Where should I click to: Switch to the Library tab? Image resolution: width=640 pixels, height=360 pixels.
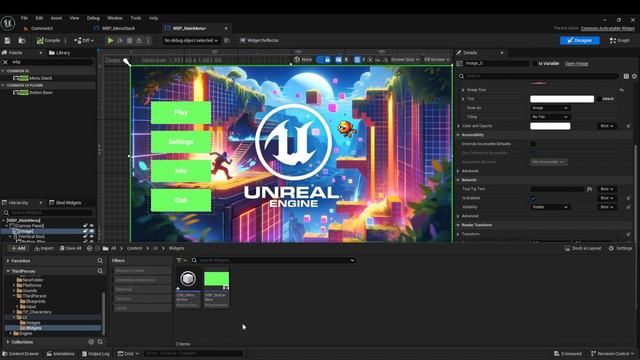[60, 53]
